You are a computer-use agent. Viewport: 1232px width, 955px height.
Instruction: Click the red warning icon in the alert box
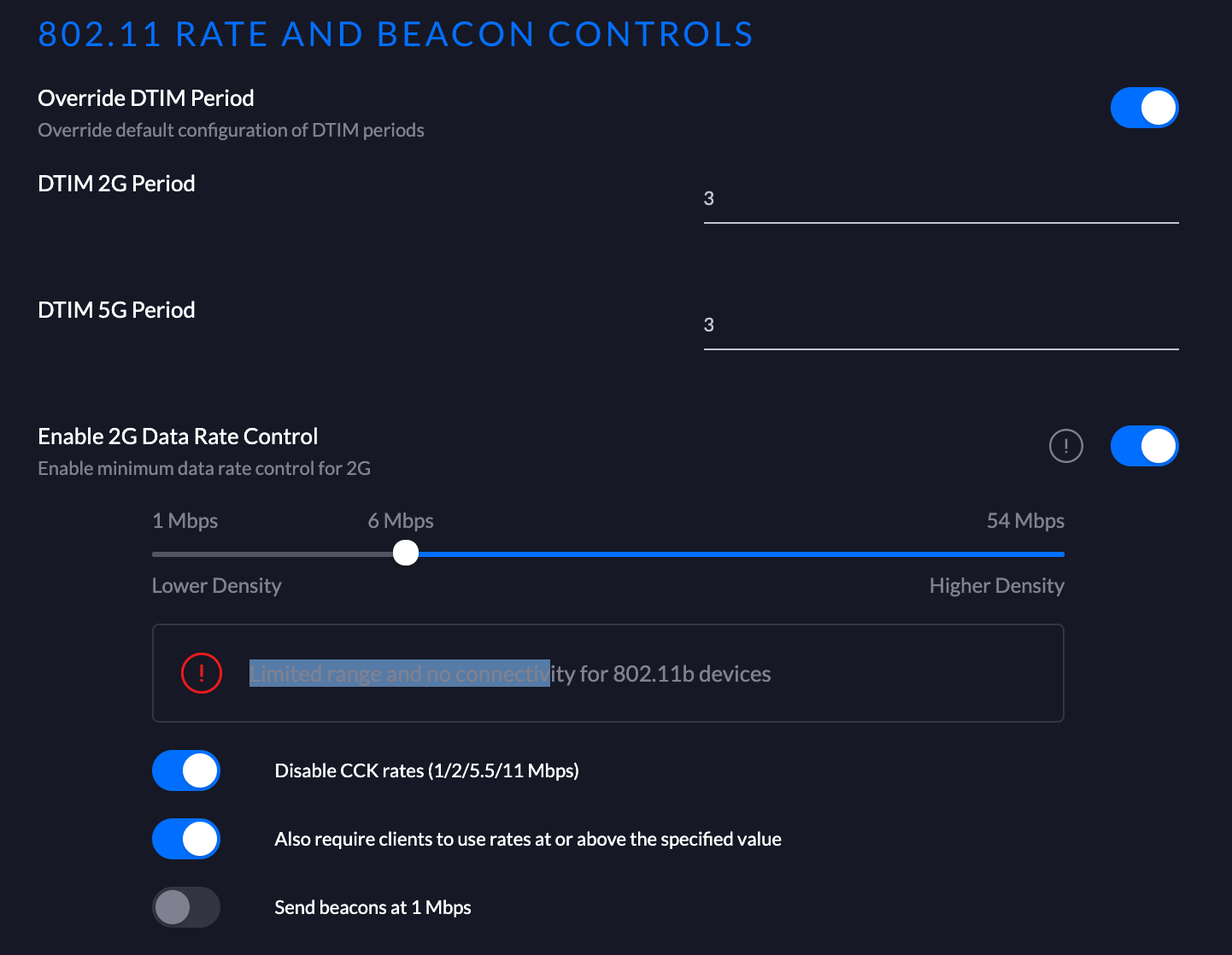(202, 673)
